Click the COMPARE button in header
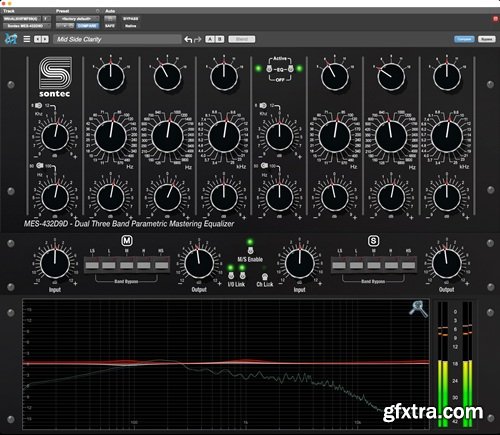500x435 pixels. (x=88, y=26)
